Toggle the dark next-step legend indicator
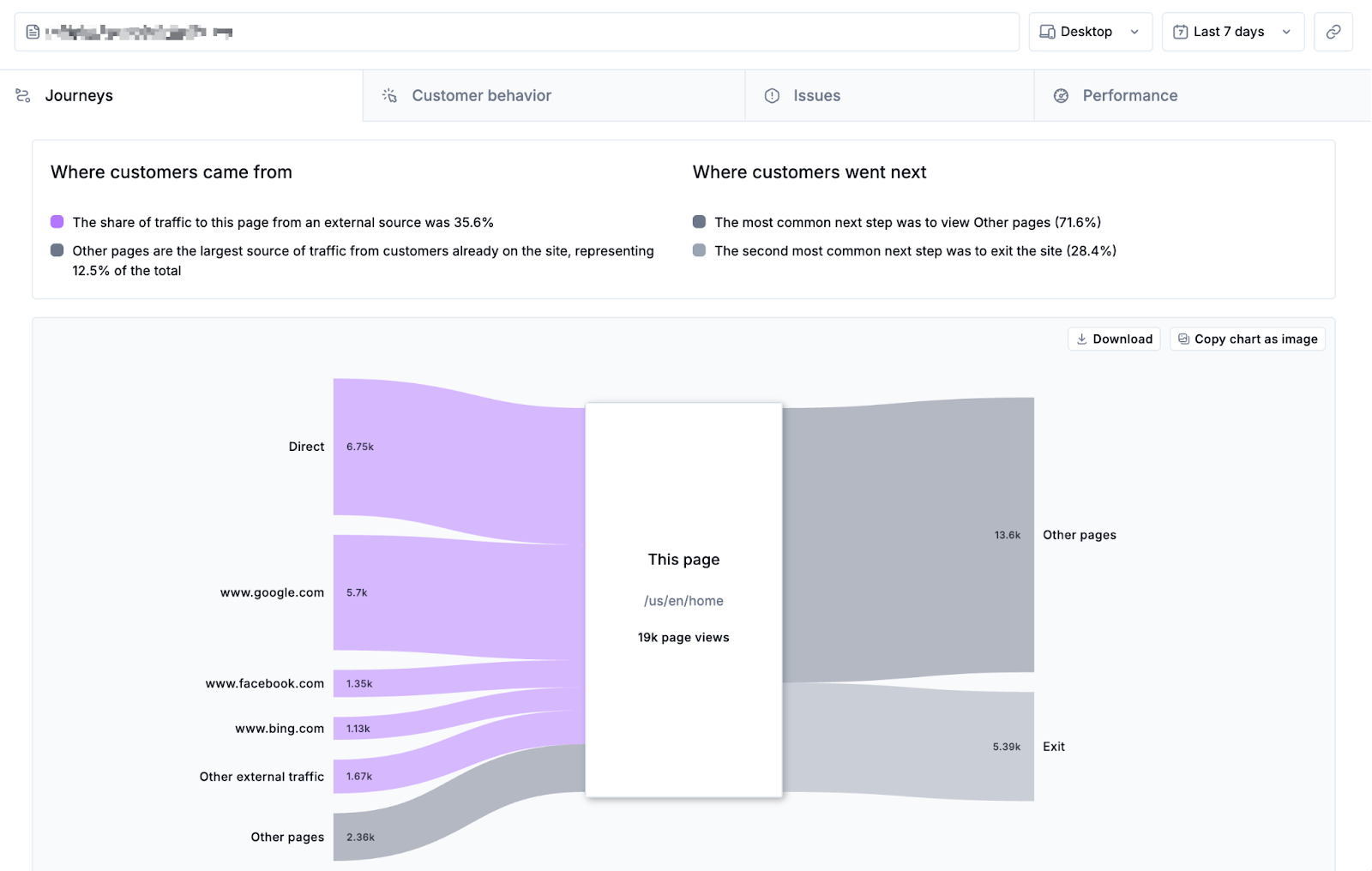The height and width of the screenshot is (871, 1372). click(x=699, y=222)
